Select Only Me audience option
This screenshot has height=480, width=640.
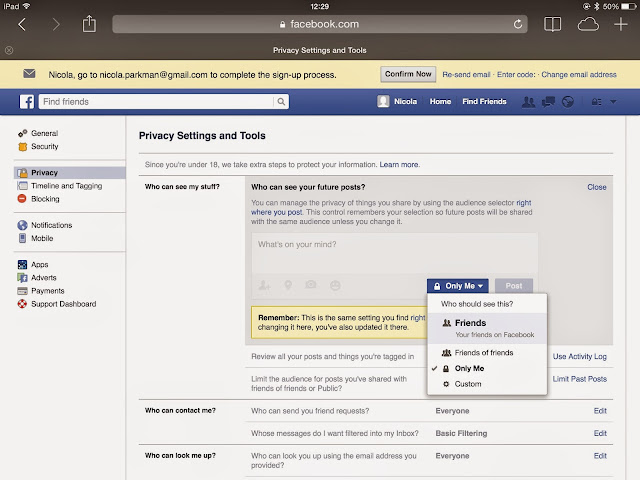coord(487,369)
